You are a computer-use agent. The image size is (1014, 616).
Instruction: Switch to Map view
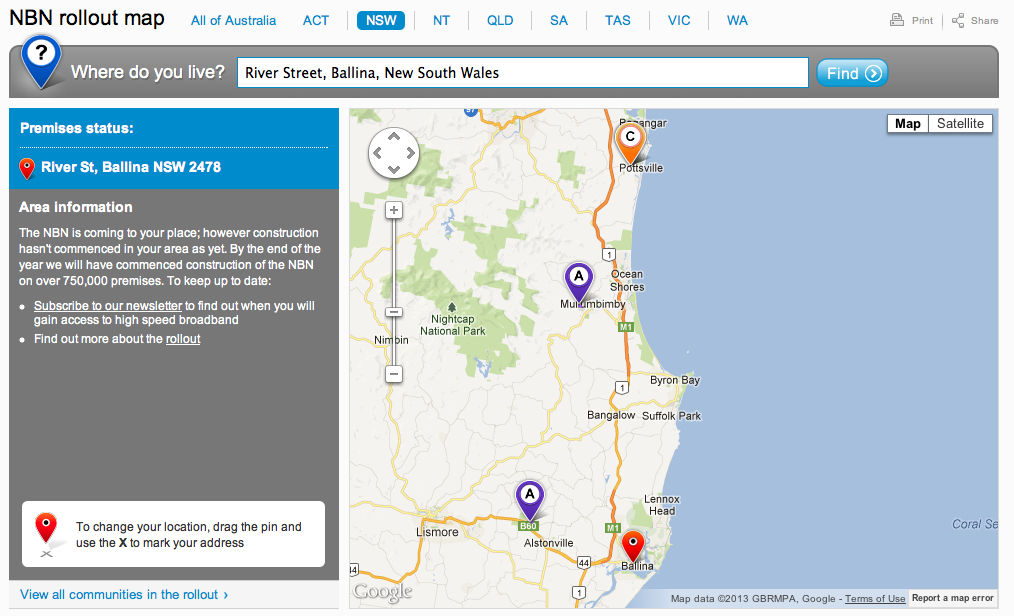click(x=907, y=123)
